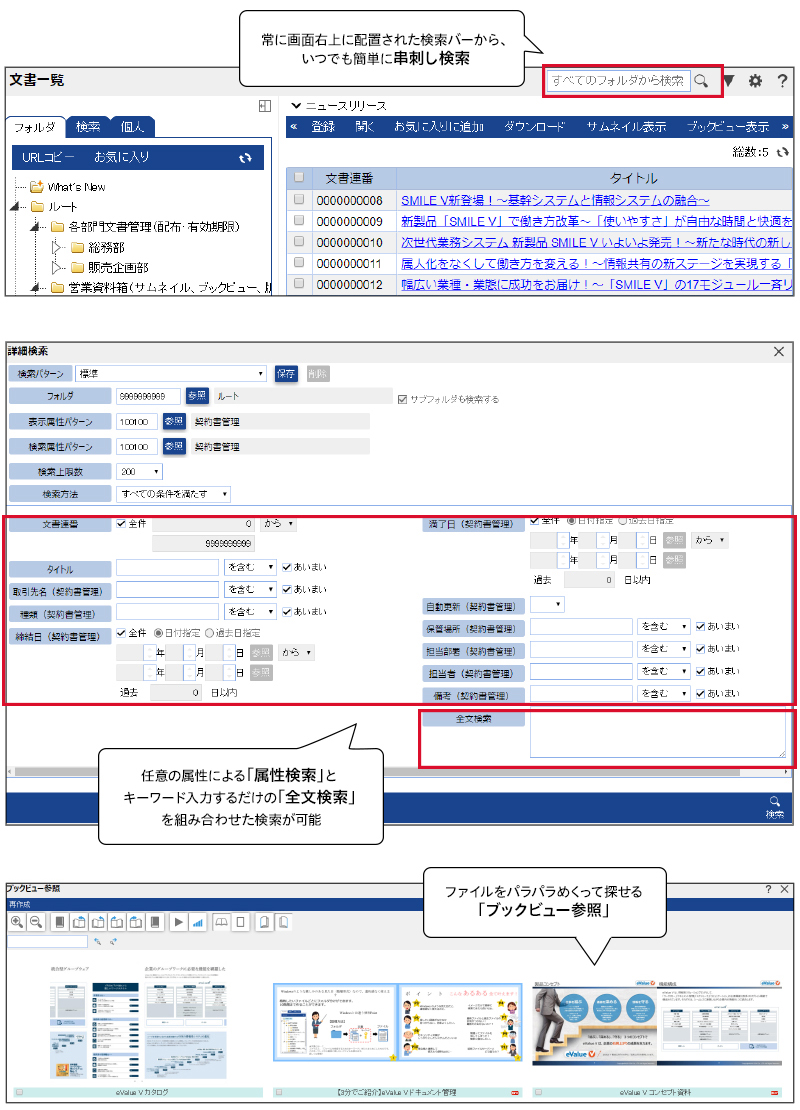Screen dimensions: 800x1110
Task: Refresh the folder tree using the reload icon
Action: [x=245, y=157]
